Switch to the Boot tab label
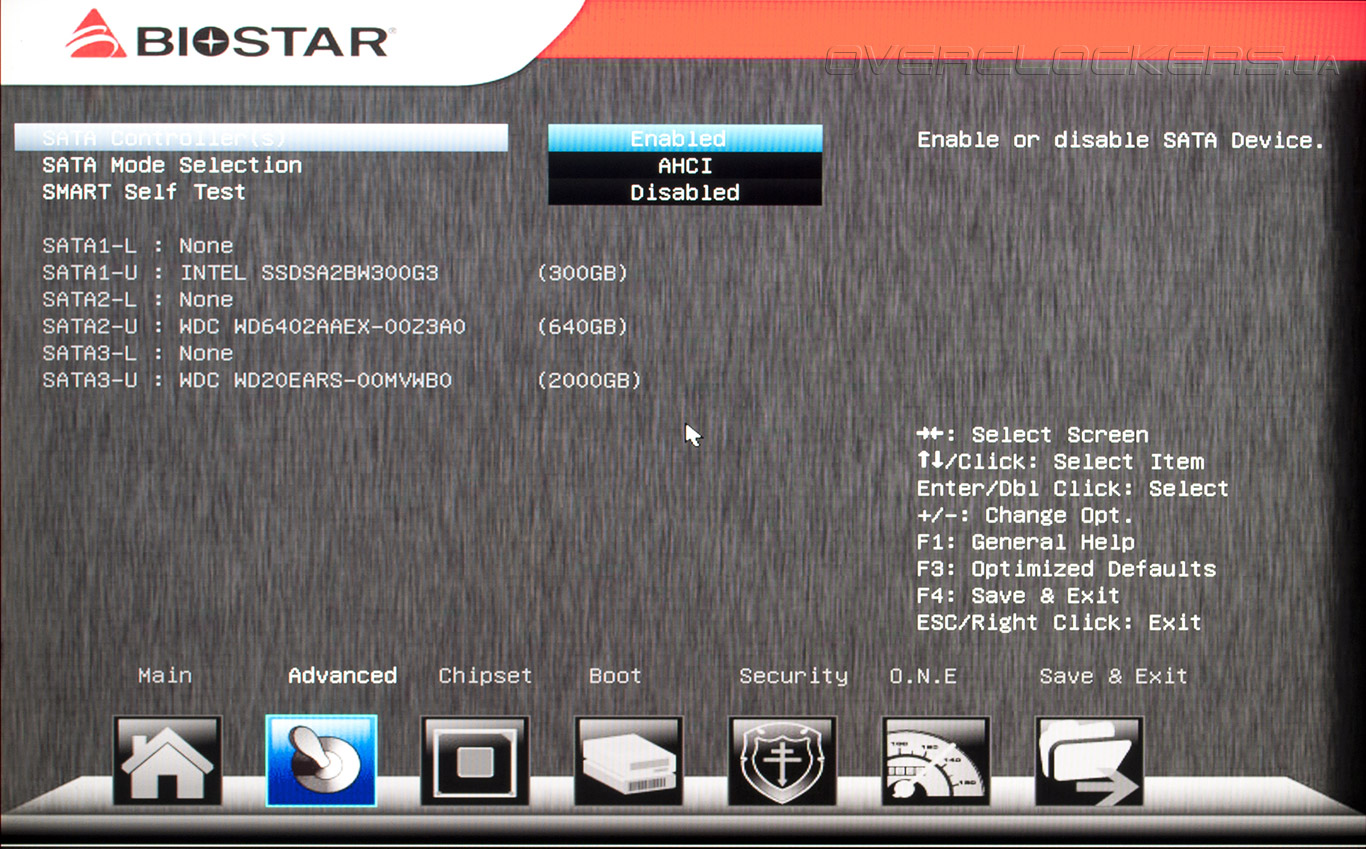Image resolution: width=1366 pixels, height=849 pixels. point(615,676)
